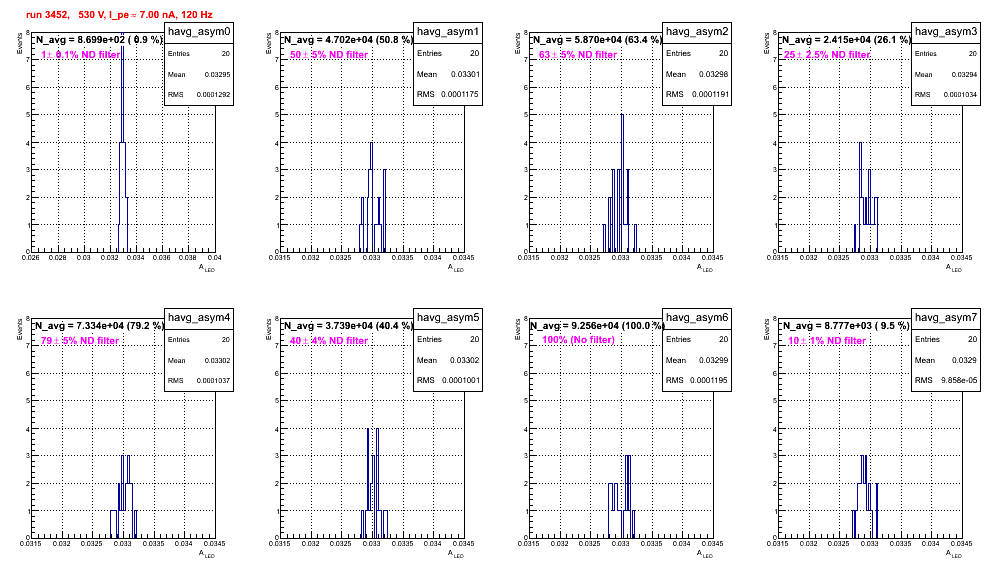This screenshot has width=996, height=572.
Task: Click the Mean value in havg_asym5 box
Action: click(466, 360)
